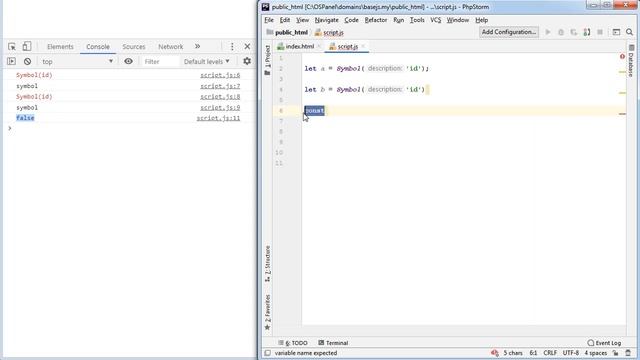
Task: Change 4 spaces indent setting
Action: pyautogui.click(x=596, y=353)
